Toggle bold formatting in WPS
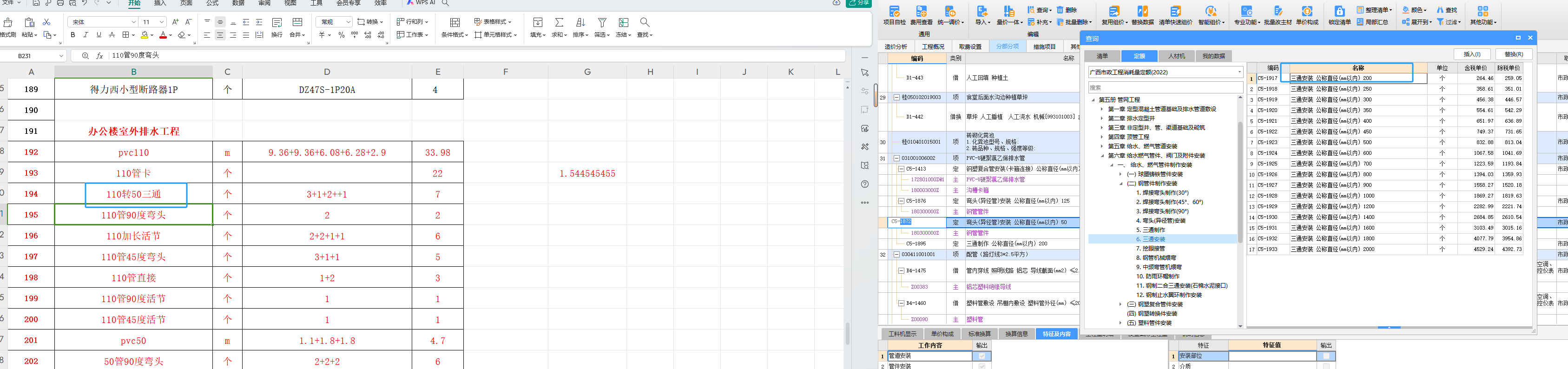This screenshot has width=1568, height=369. (73, 35)
